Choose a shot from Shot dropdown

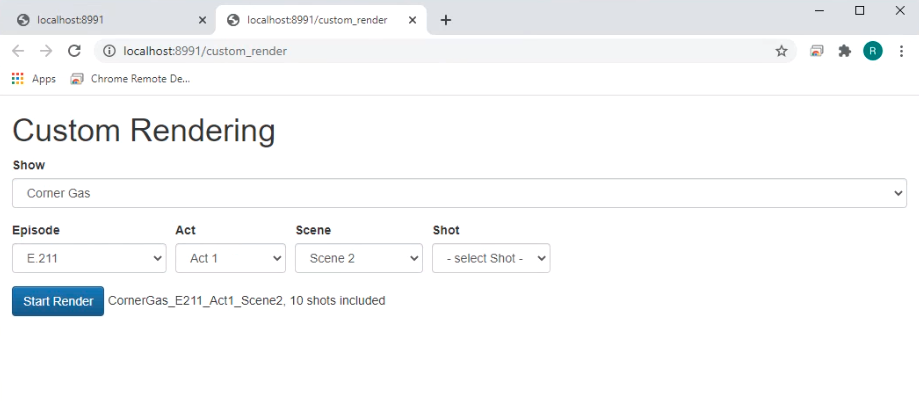pyautogui.click(x=491, y=258)
